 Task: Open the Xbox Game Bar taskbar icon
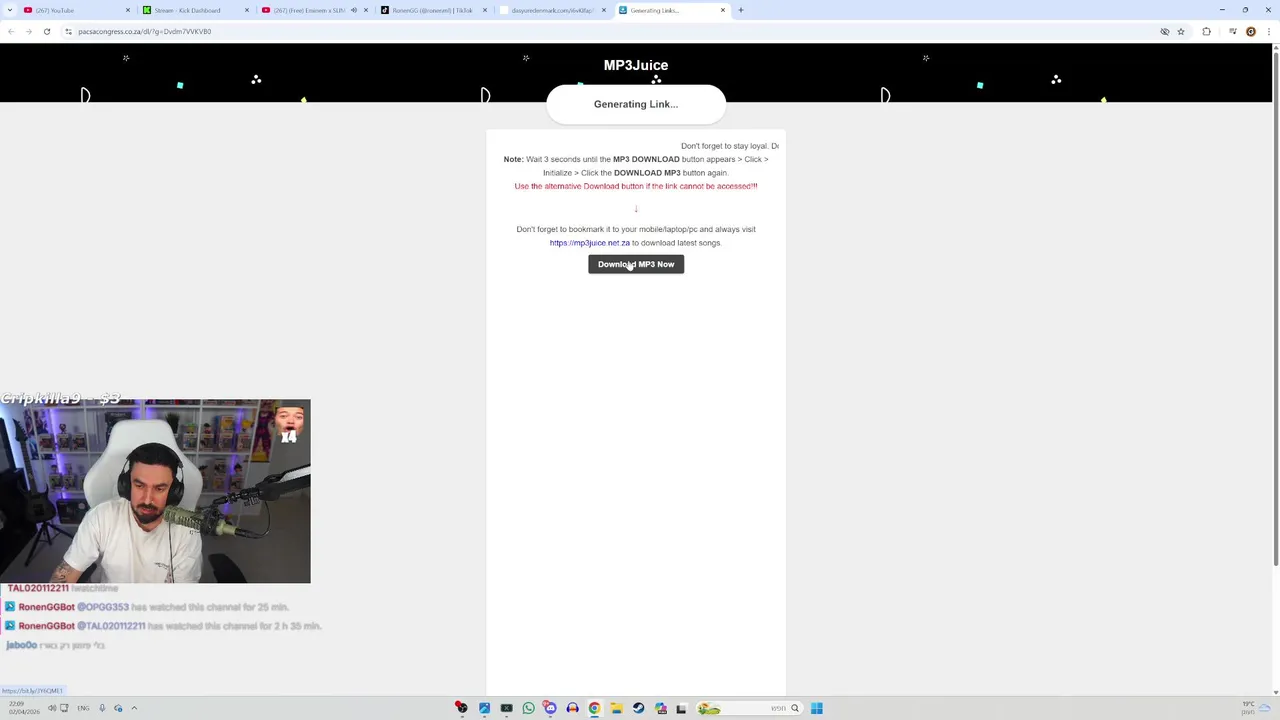[506, 708]
